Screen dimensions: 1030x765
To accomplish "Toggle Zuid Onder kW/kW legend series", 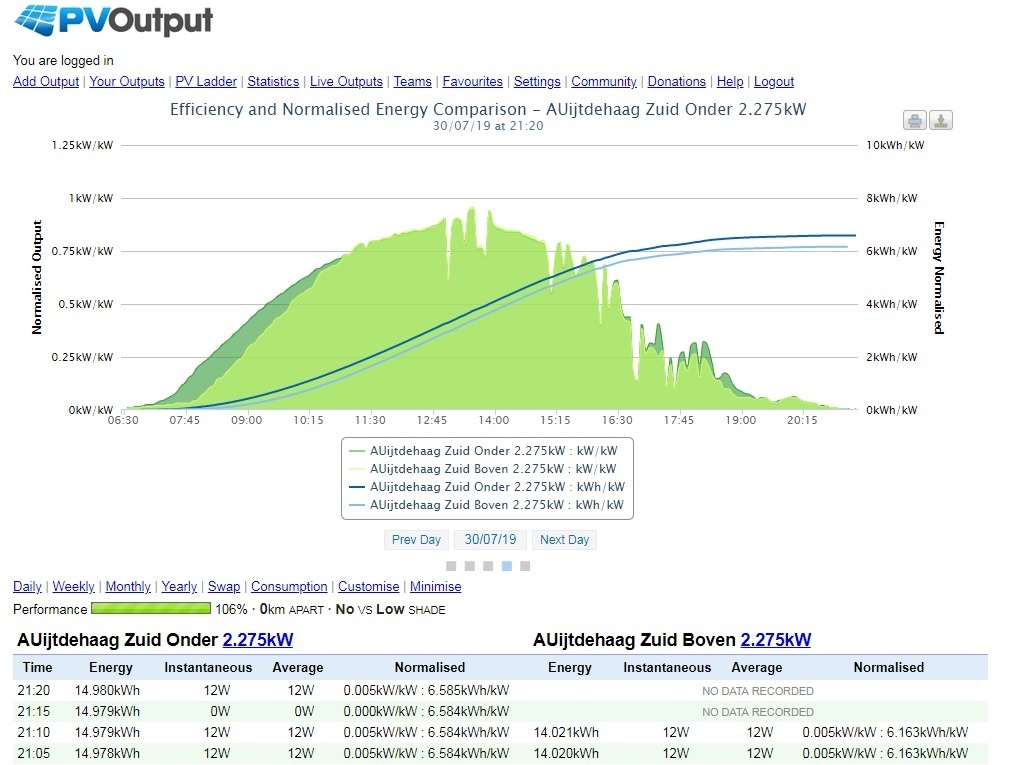I will point(483,451).
